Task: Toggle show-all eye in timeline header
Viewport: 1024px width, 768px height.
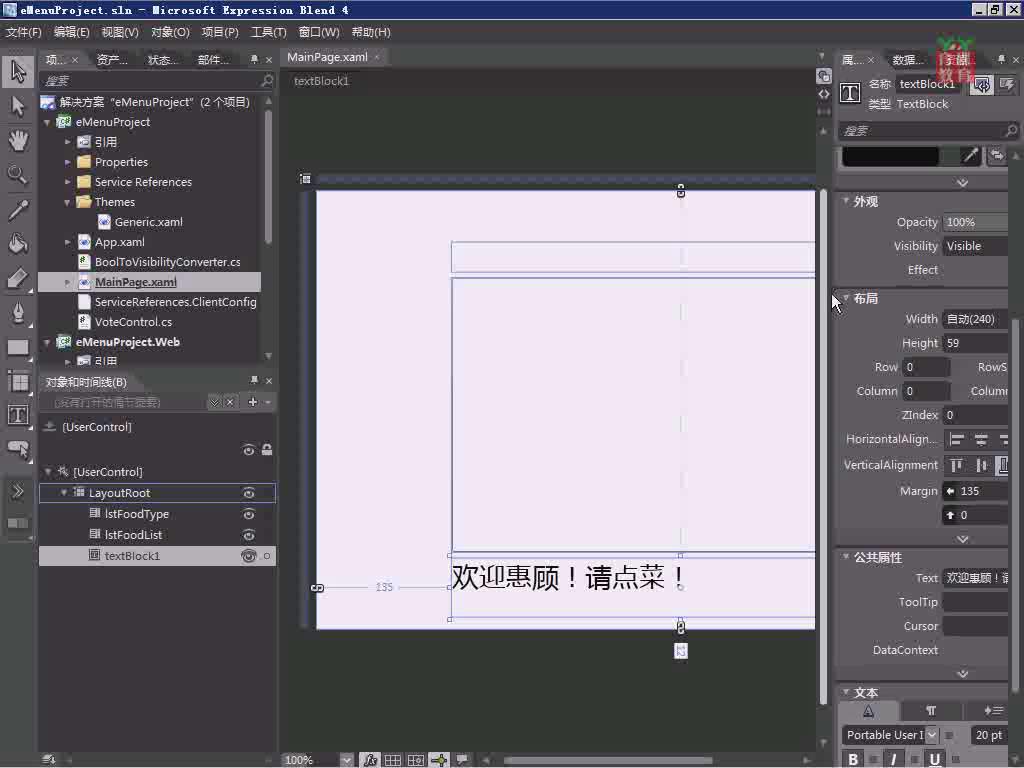Action: 249,450
